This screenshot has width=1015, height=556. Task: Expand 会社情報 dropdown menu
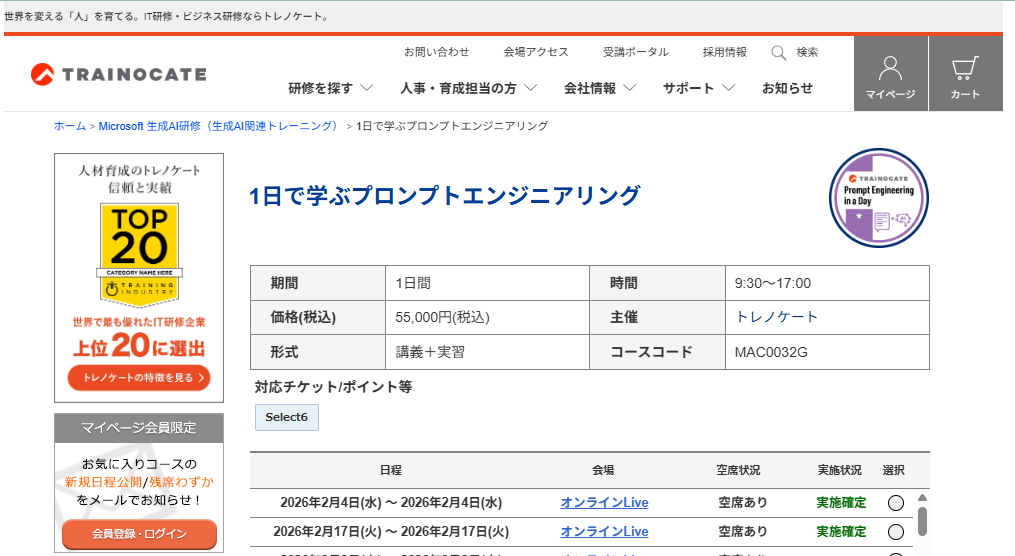pyautogui.click(x=600, y=88)
